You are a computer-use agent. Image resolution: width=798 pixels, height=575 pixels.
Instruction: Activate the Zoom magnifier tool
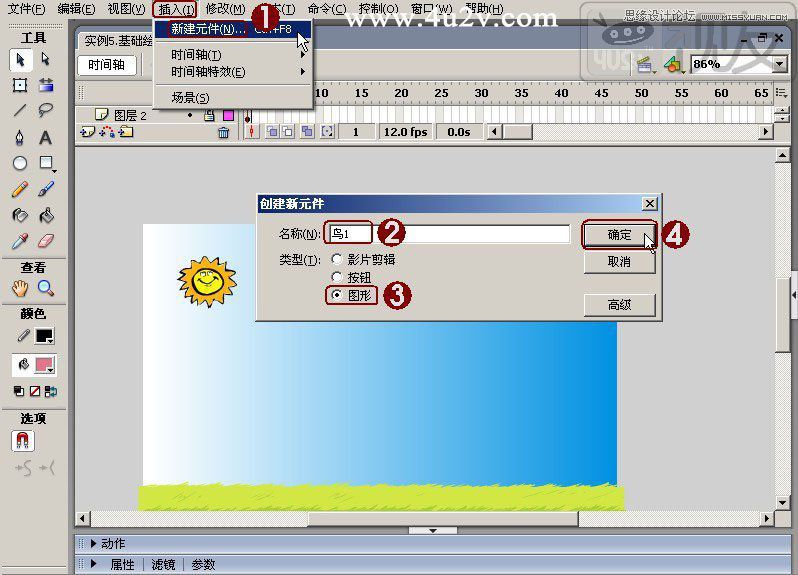[45, 289]
